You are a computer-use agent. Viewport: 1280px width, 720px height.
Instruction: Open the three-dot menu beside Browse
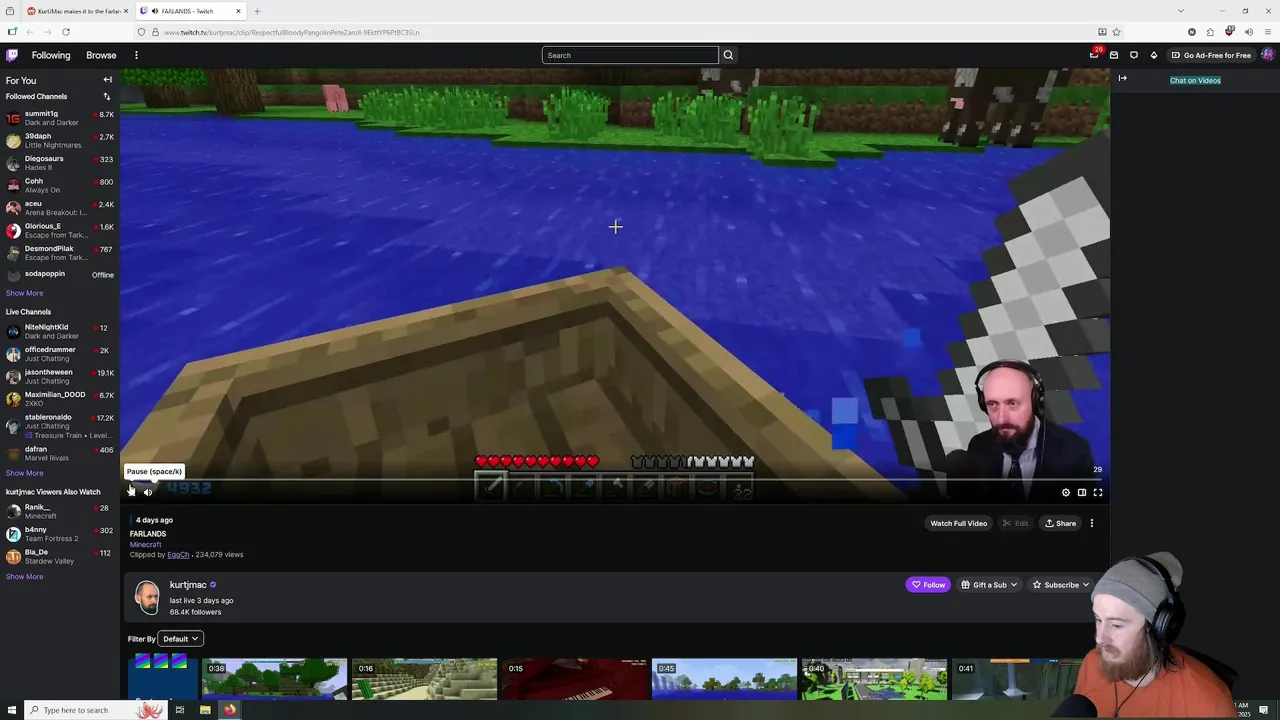point(136,55)
